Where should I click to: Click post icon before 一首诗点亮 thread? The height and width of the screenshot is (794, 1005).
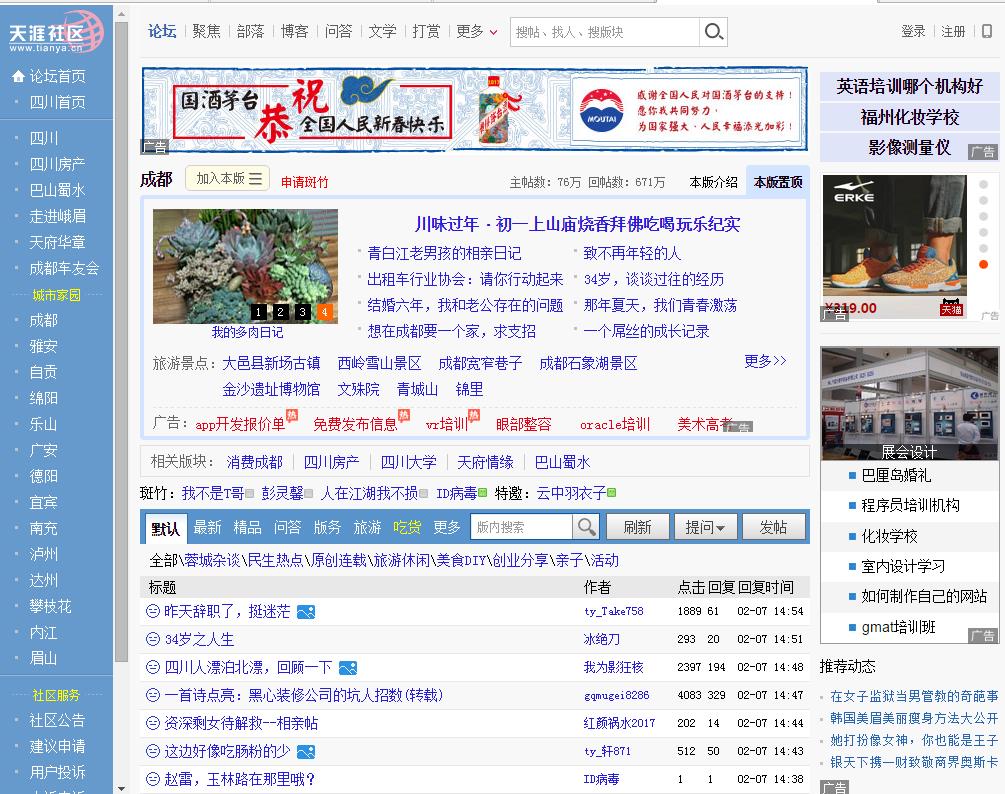pos(153,695)
